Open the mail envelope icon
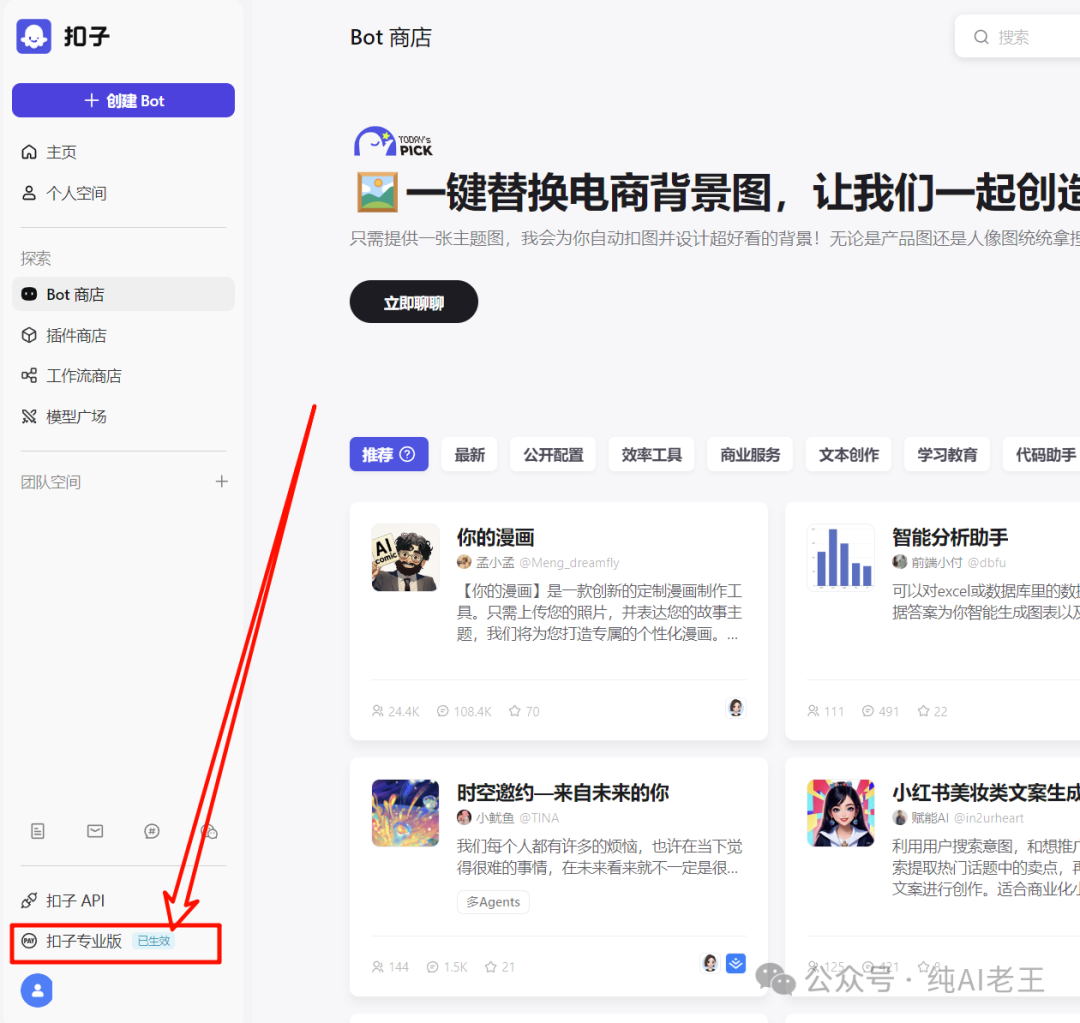The image size is (1080, 1023). 95,831
